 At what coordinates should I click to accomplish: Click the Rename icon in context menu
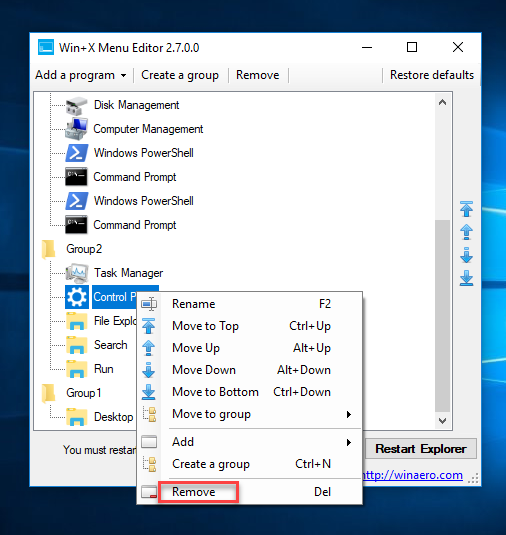(x=149, y=304)
